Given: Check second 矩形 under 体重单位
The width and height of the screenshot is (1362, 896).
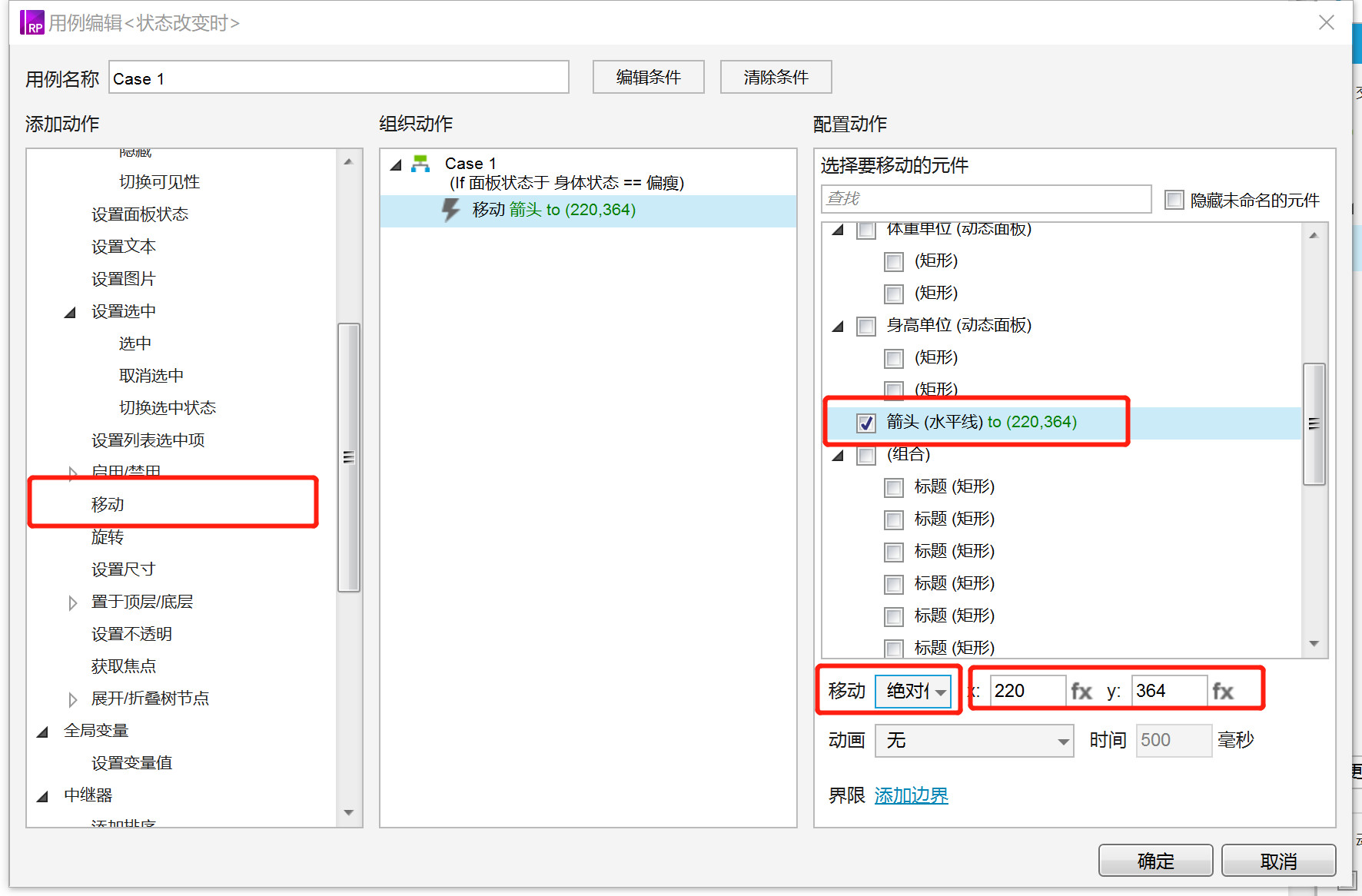Looking at the screenshot, I should tap(894, 294).
